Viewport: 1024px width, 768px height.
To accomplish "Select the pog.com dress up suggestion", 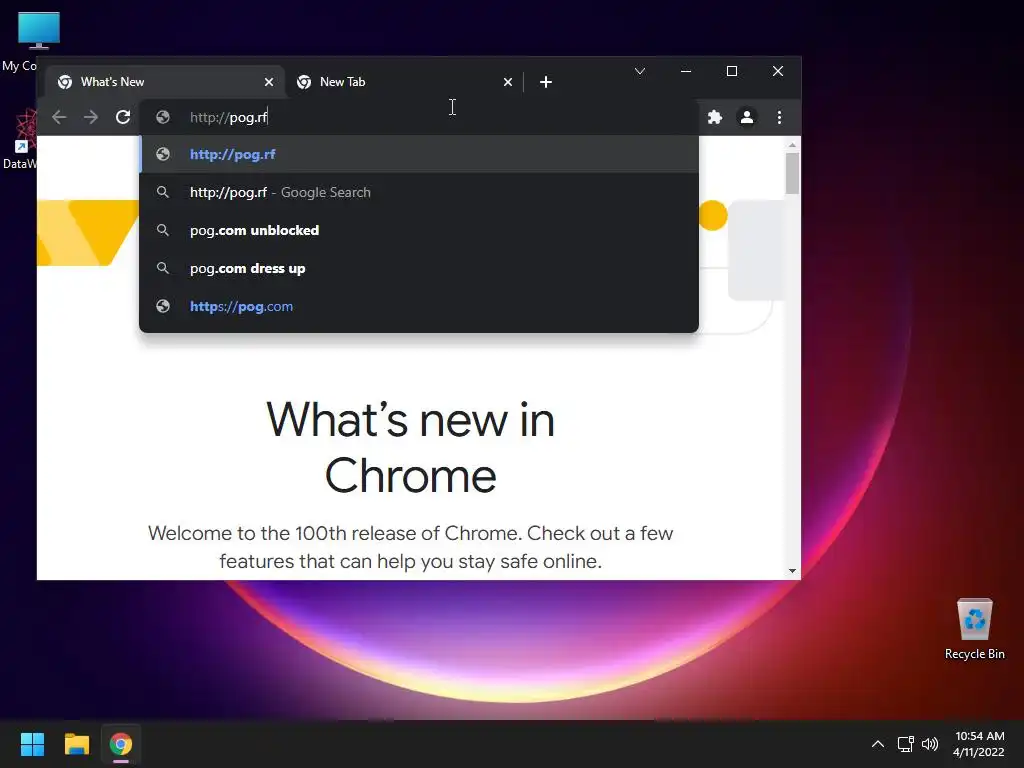I will [419, 268].
